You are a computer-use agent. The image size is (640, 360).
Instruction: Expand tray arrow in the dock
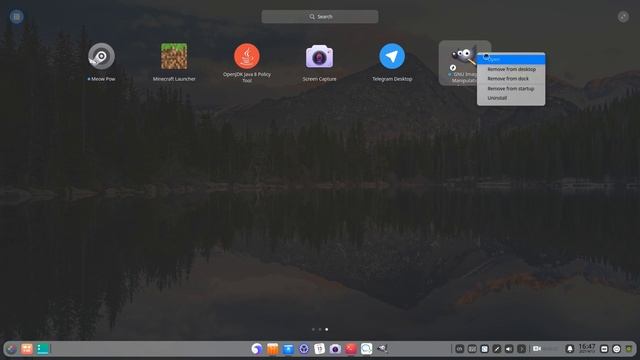coord(521,349)
